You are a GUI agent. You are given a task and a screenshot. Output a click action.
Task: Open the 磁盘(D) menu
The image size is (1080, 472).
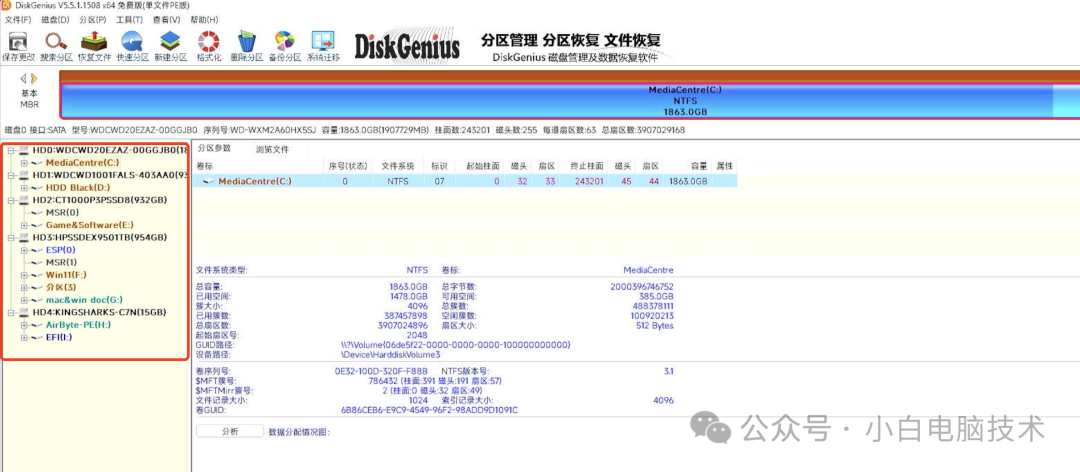[55, 19]
